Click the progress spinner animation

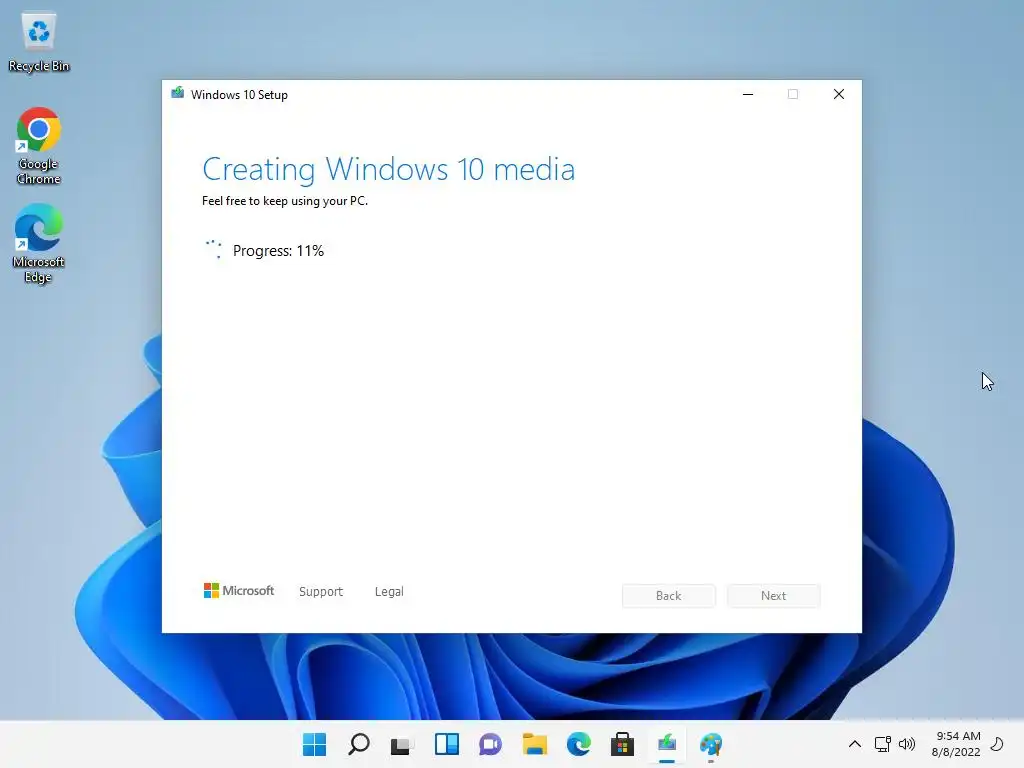(x=214, y=249)
